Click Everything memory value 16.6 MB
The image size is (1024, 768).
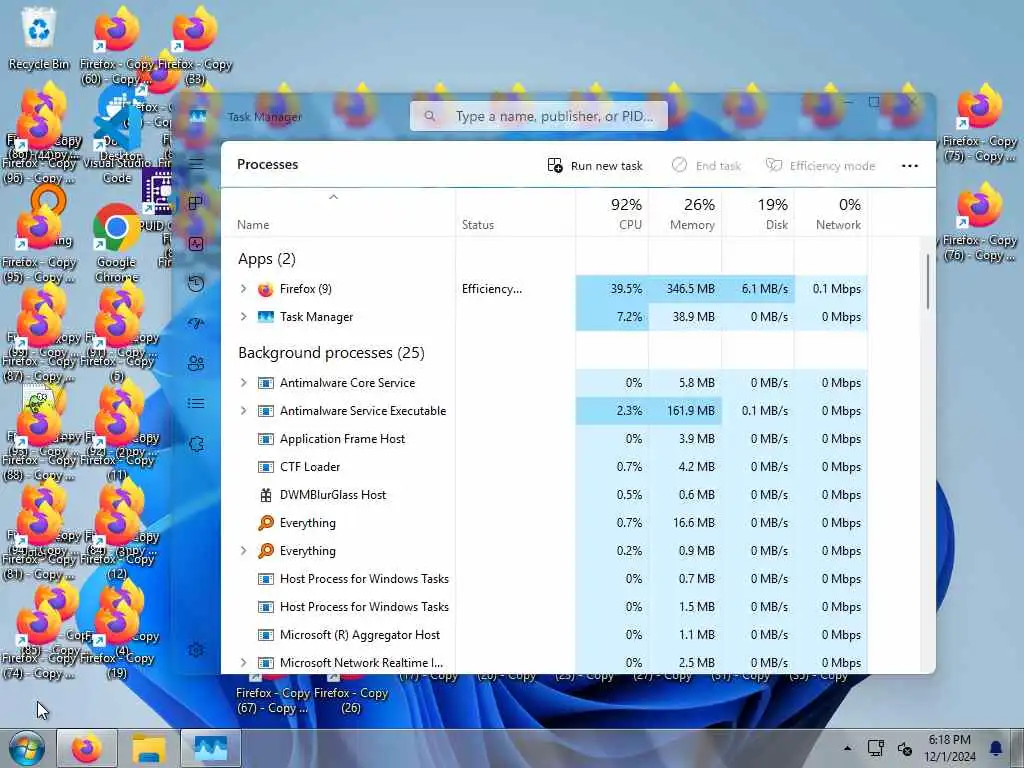coord(694,523)
